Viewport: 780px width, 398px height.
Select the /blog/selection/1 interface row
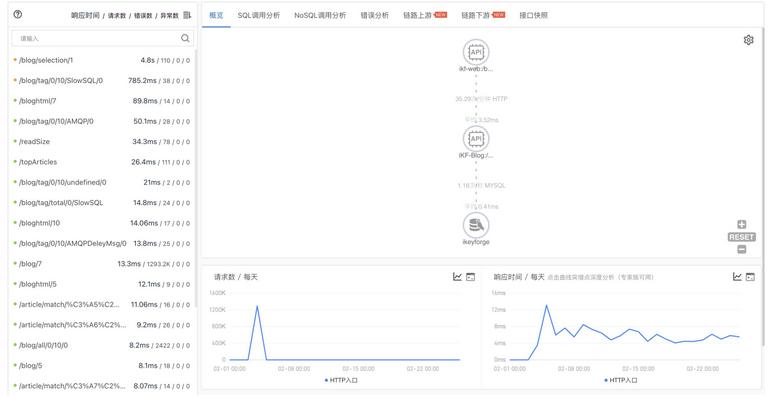click(102, 60)
